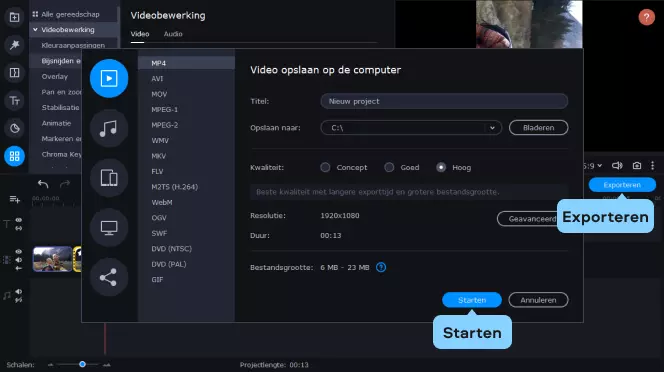The width and height of the screenshot is (664, 372).
Task: Switch to the Audio tab
Action: pyautogui.click(x=173, y=34)
